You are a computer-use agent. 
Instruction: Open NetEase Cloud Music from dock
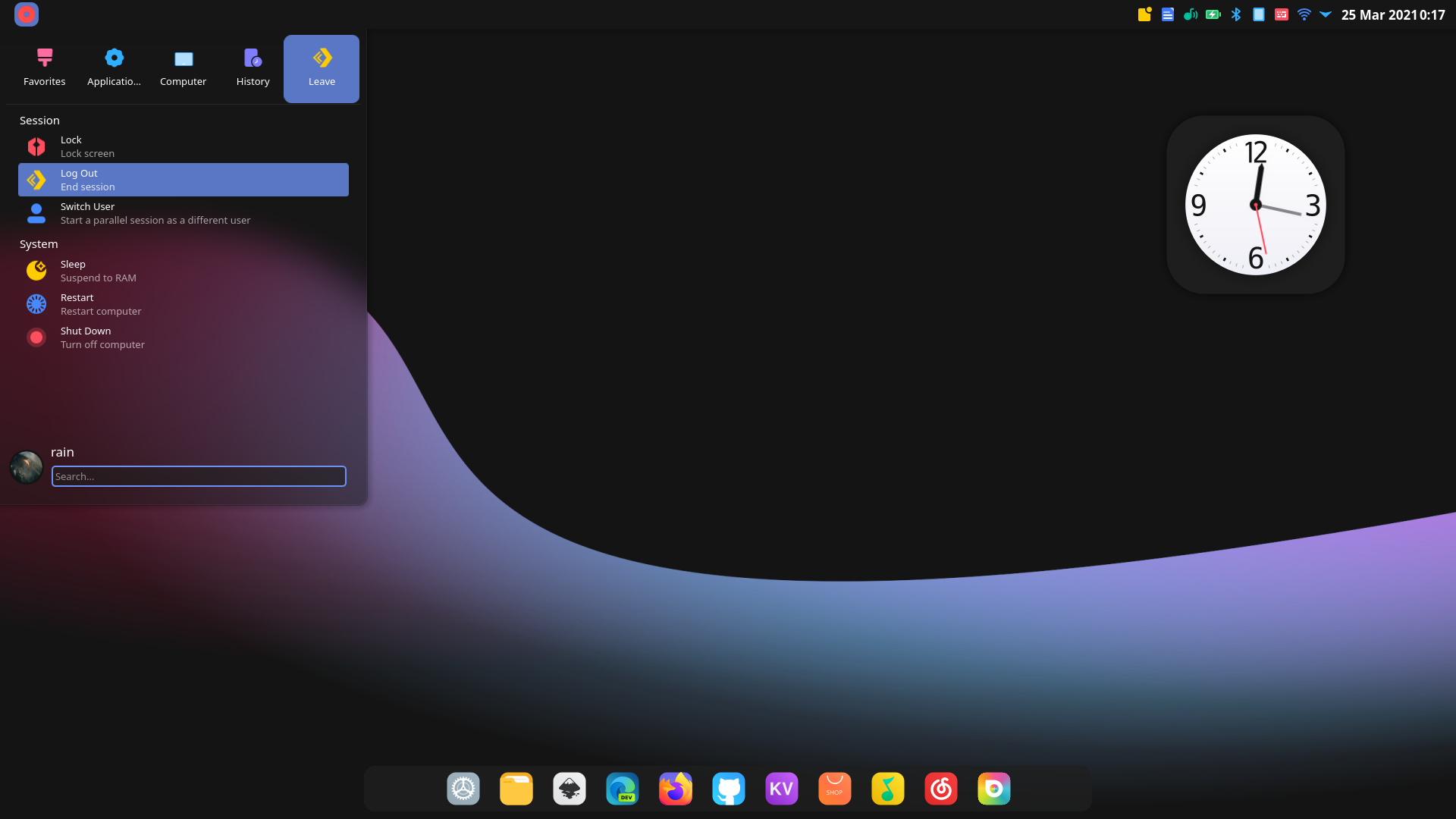[941, 789]
